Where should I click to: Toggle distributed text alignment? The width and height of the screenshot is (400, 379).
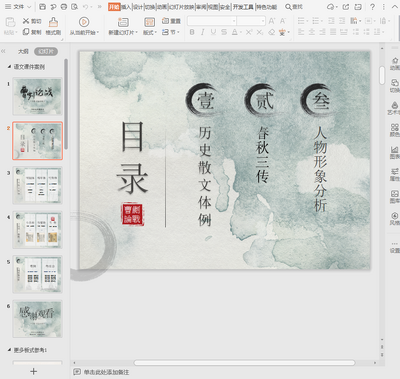click(x=344, y=32)
